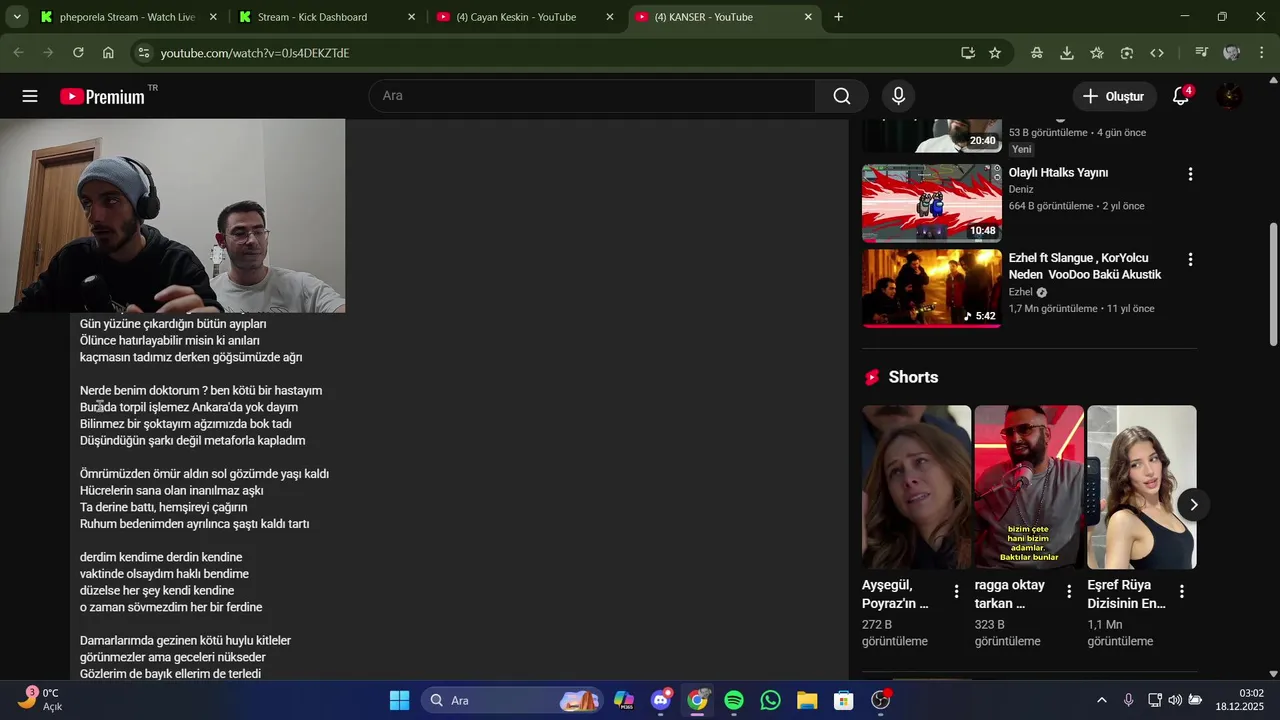This screenshot has width=1280, height=720.
Task: Open the browser home page icon
Action: pyautogui.click(x=108, y=53)
